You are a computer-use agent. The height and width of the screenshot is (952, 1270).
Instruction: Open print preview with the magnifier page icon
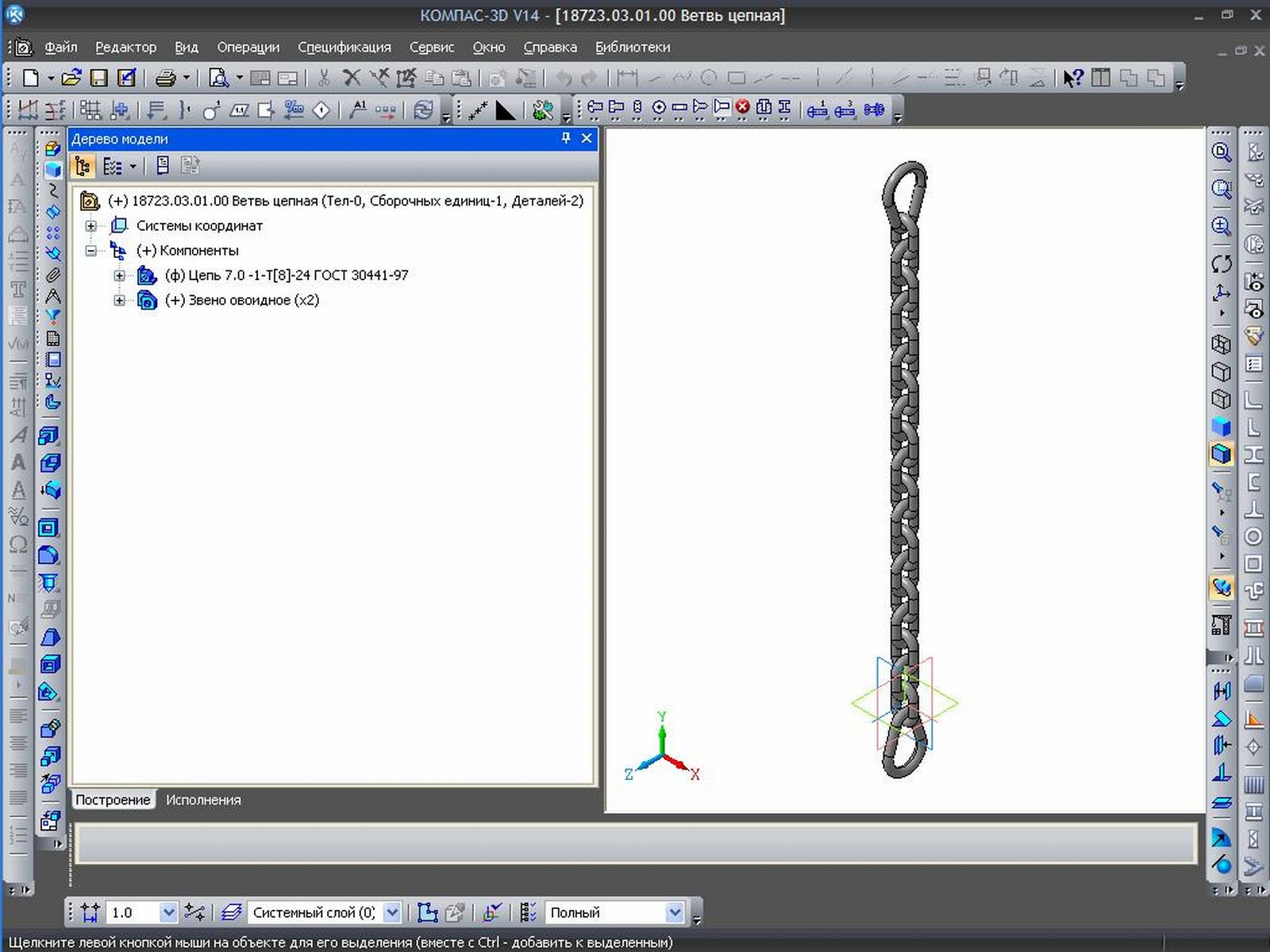217,78
